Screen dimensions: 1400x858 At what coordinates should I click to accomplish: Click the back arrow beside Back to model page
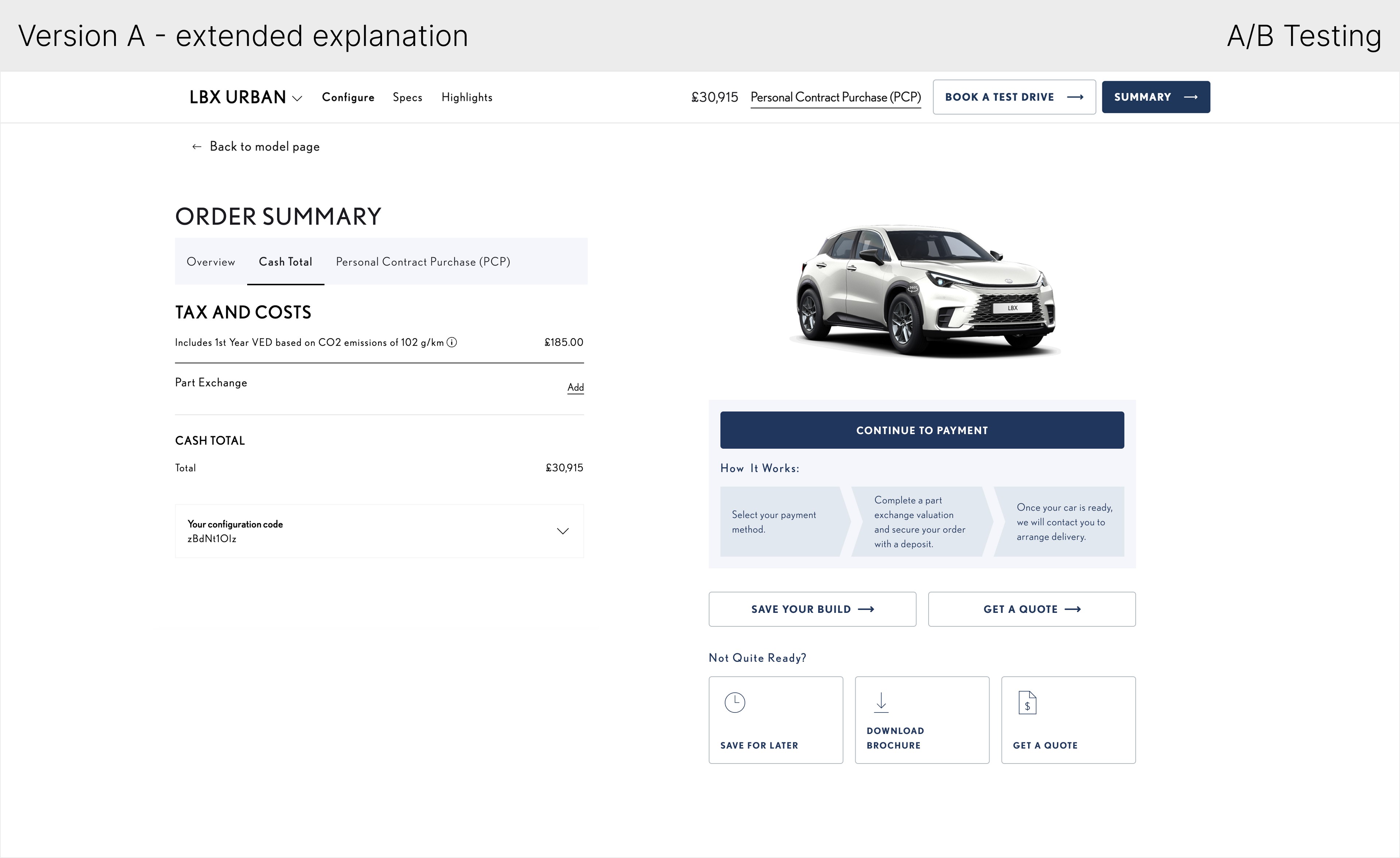click(197, 147)
